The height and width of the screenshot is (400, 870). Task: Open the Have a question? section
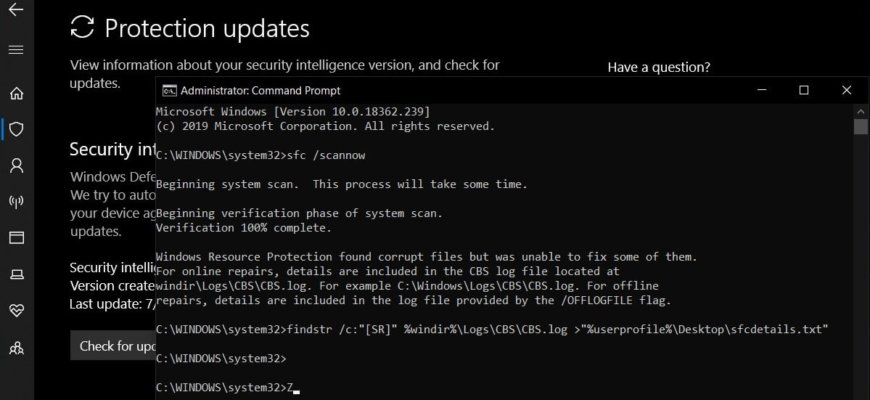(x=659, y=68)
